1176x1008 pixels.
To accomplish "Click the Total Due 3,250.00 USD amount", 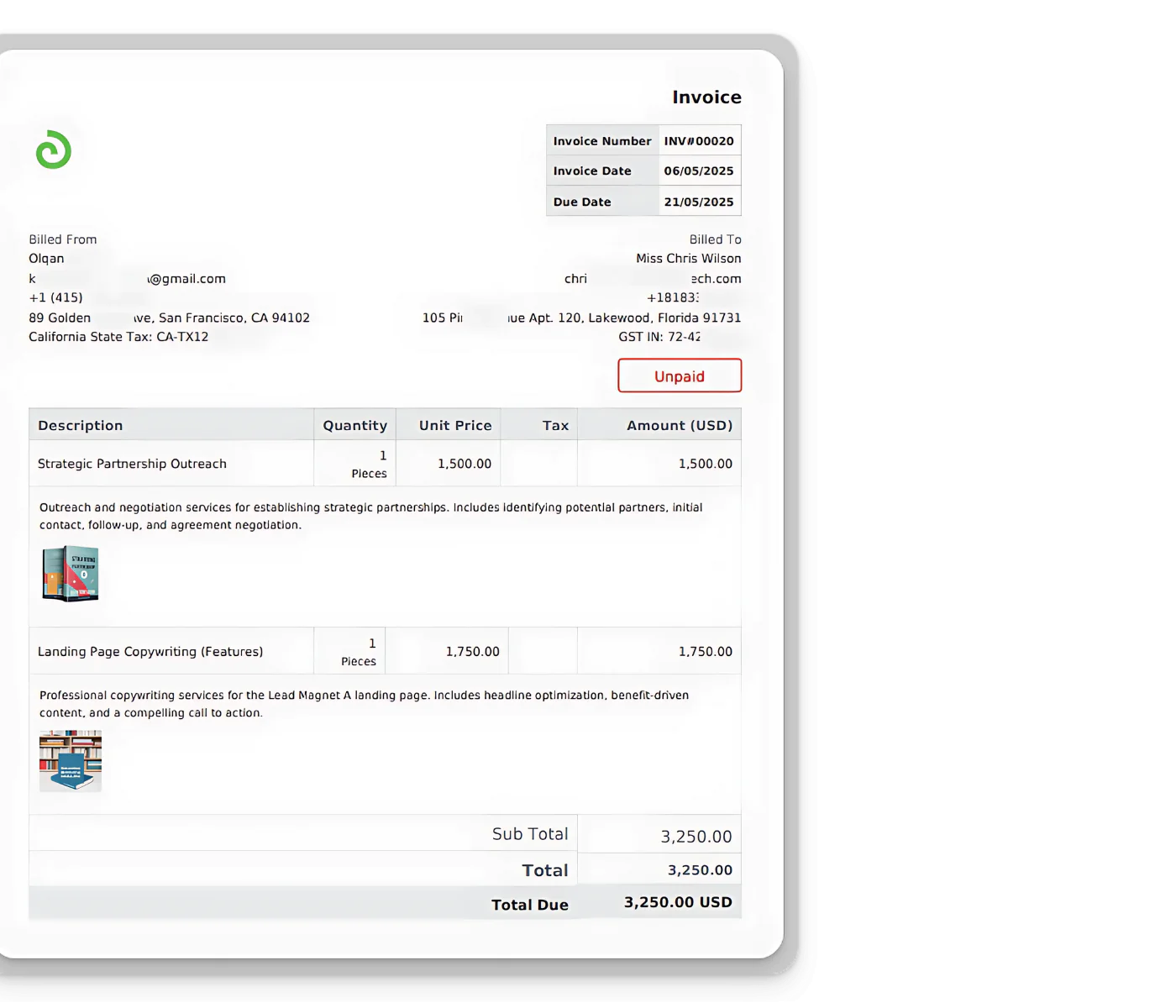I will pyautogui.click(x=677, y=902).
